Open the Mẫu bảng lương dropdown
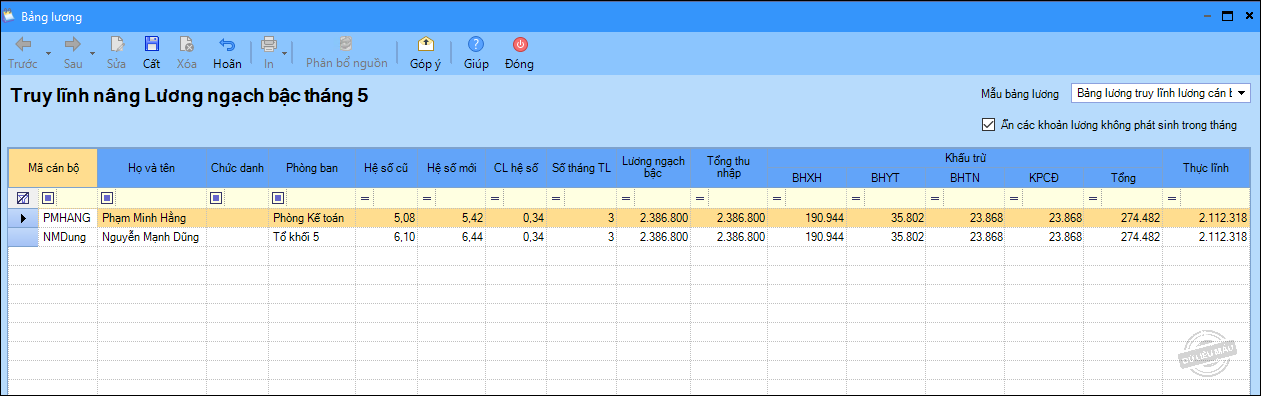Screen dimensions: 1261x396 [x=1241, y=93]
